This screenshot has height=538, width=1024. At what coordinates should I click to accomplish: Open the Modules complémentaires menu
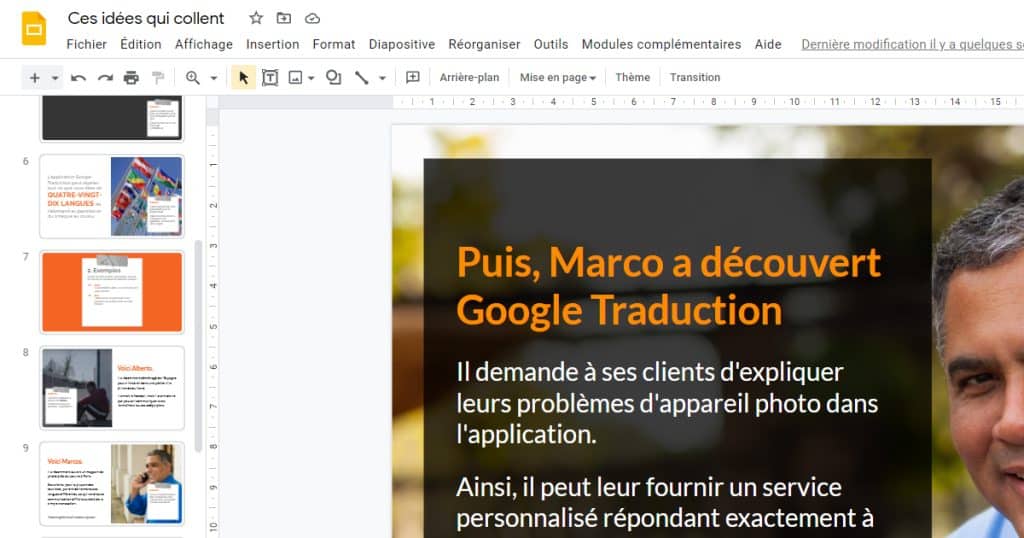(661, 44)
